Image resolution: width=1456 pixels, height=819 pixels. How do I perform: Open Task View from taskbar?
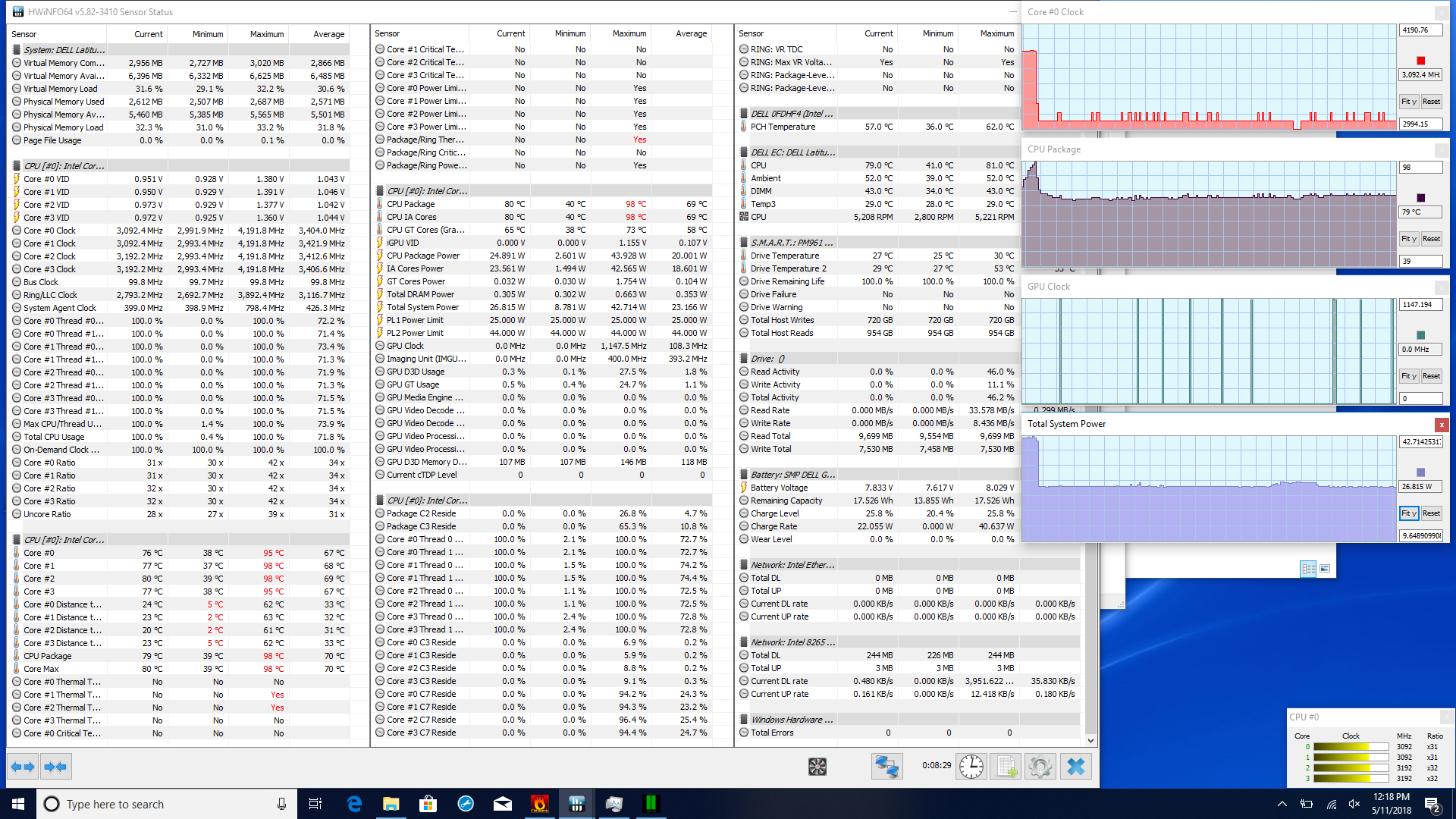point(315,804)
